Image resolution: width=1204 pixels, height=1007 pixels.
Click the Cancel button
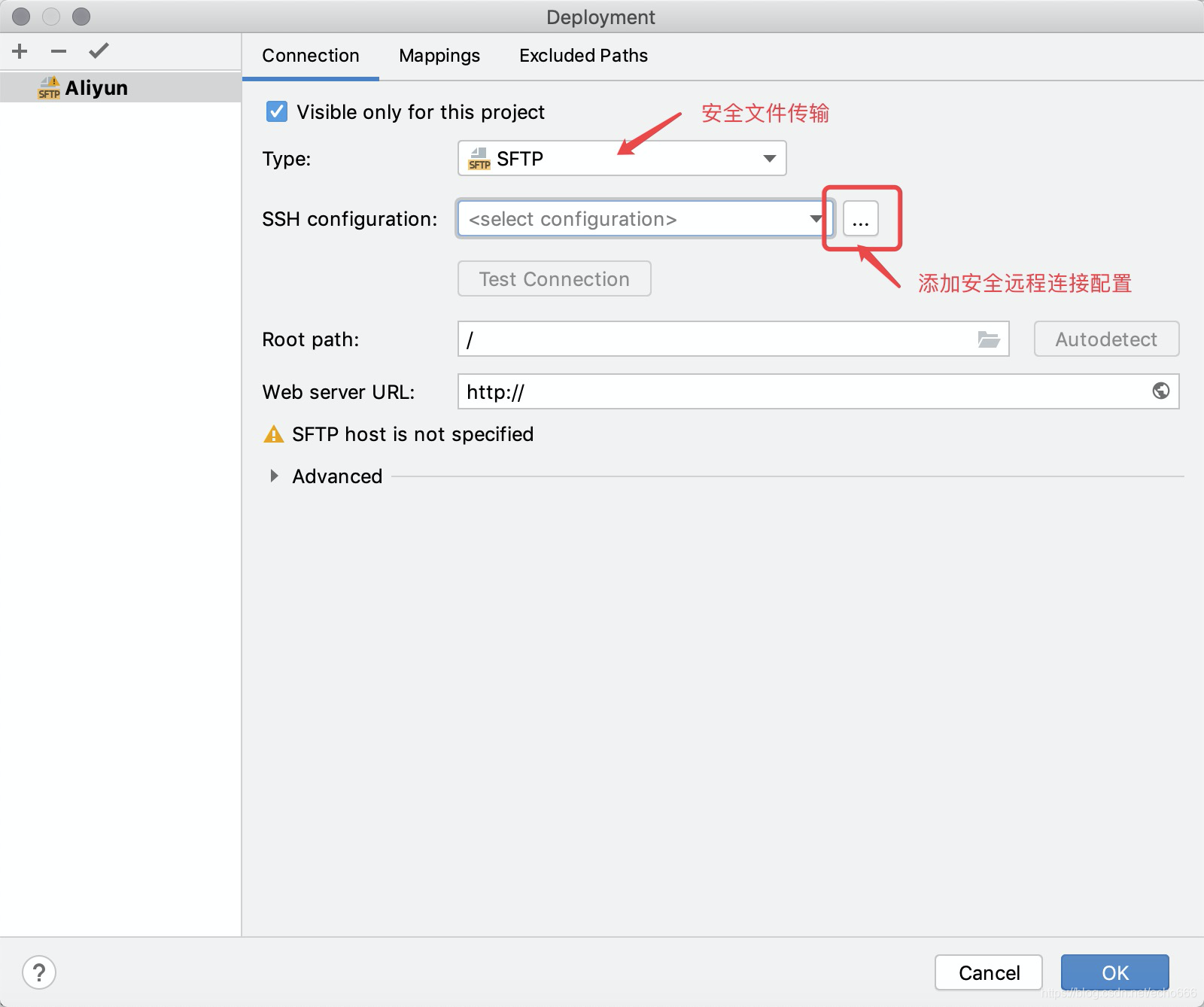click(x=989, y=972)
